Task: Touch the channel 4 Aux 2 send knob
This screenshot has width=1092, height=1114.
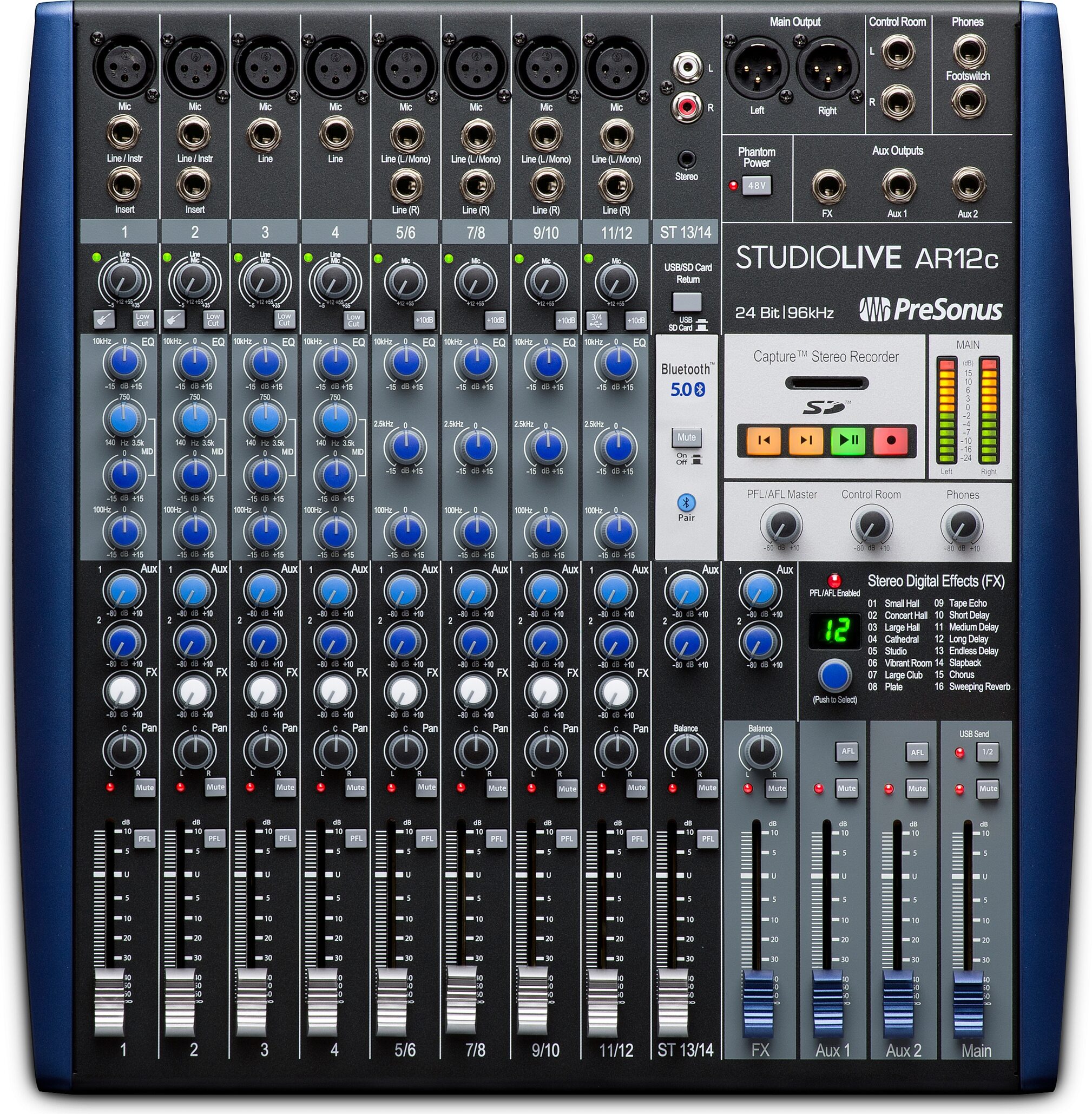Action: (335, 641)
